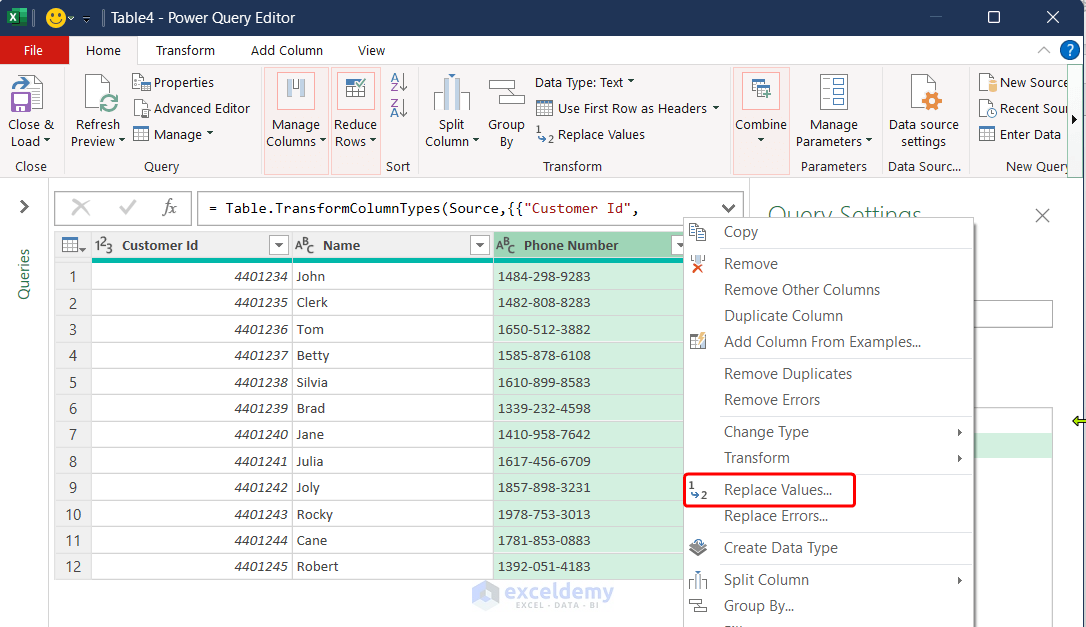Open query Properties
Screen dimensions: 1086x627
173,82
